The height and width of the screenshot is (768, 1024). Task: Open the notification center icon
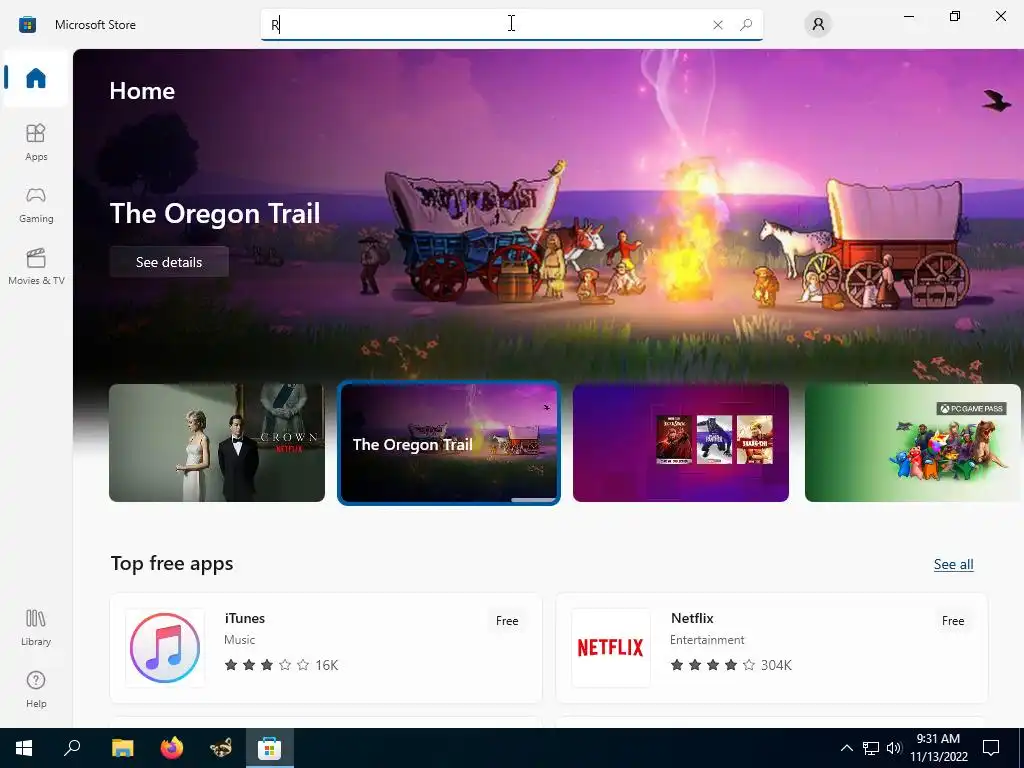[991, 748]
